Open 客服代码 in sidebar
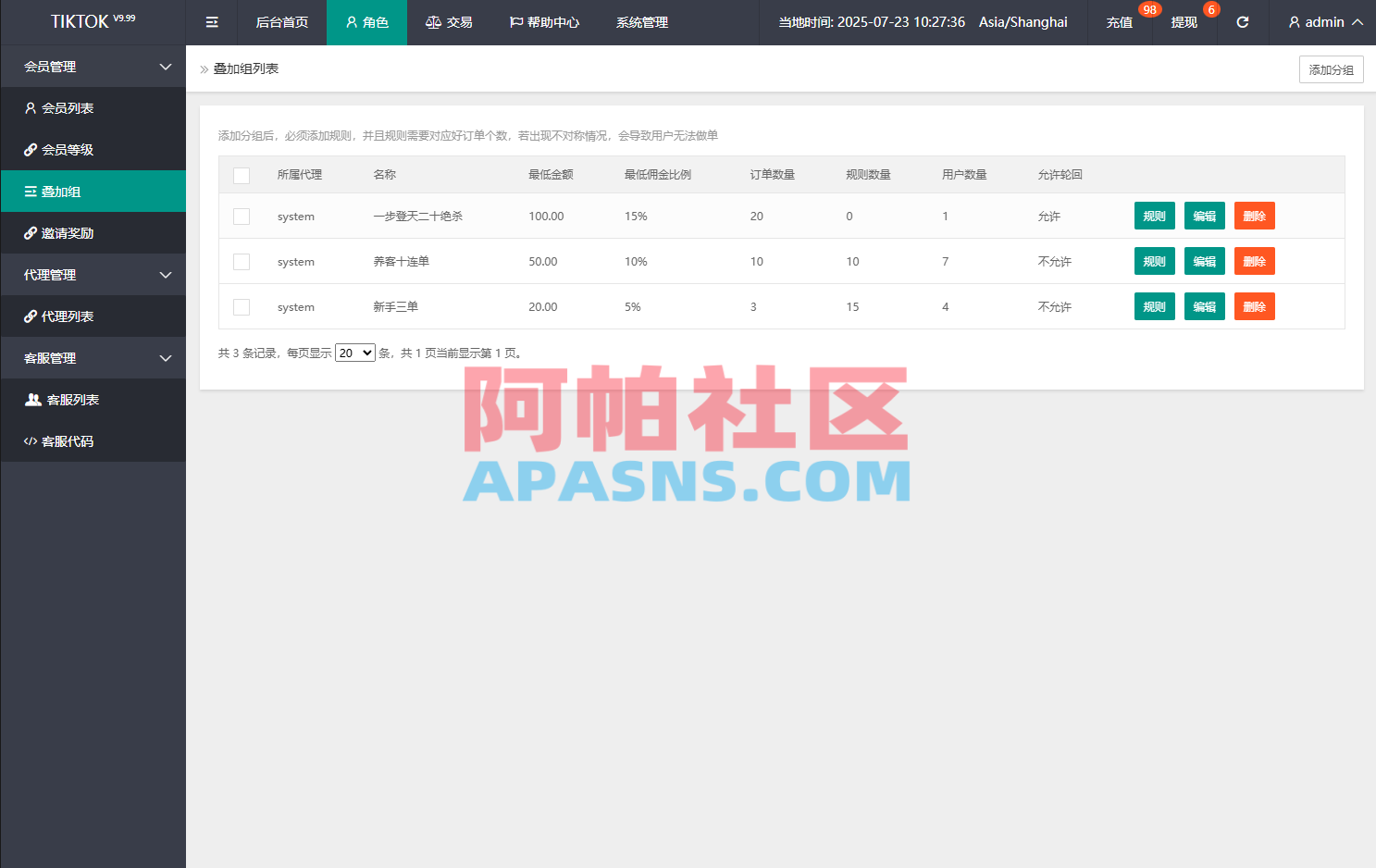This screenshot has width=1376, height=868. (x=93, y=441)
